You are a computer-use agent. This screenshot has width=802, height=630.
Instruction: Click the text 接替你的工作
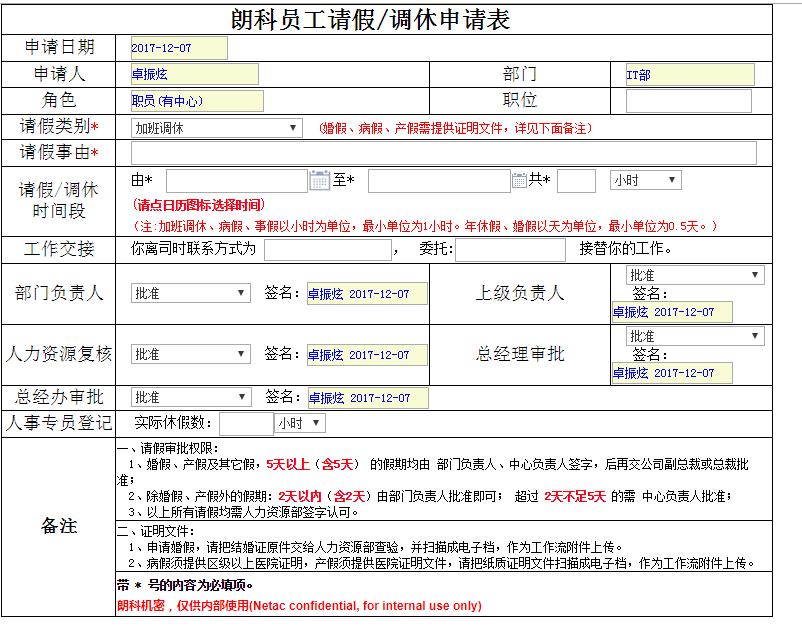pos(626,249)
